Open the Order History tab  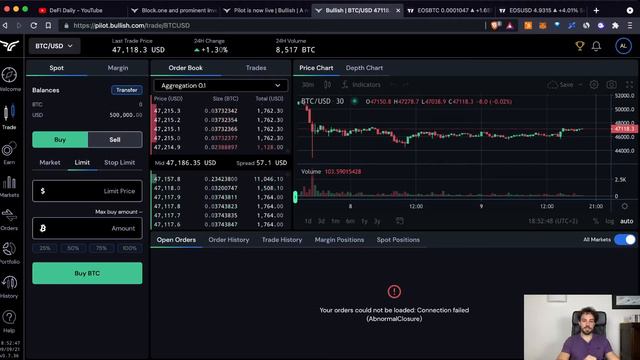[229, 240]
